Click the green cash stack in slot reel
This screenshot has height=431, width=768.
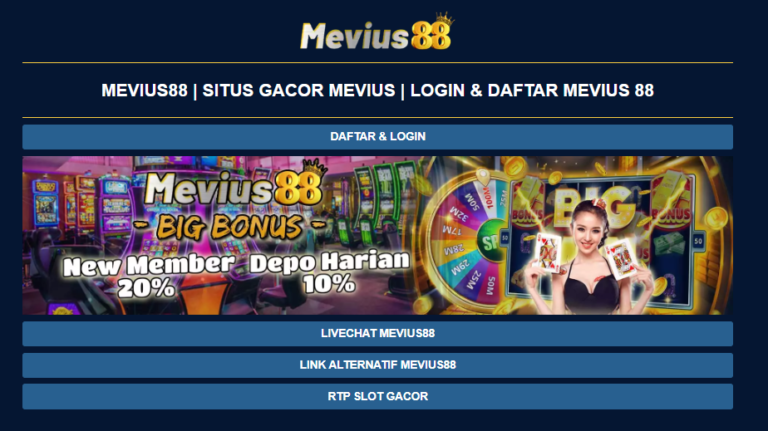pyautogui.click(x=669, y=243)
